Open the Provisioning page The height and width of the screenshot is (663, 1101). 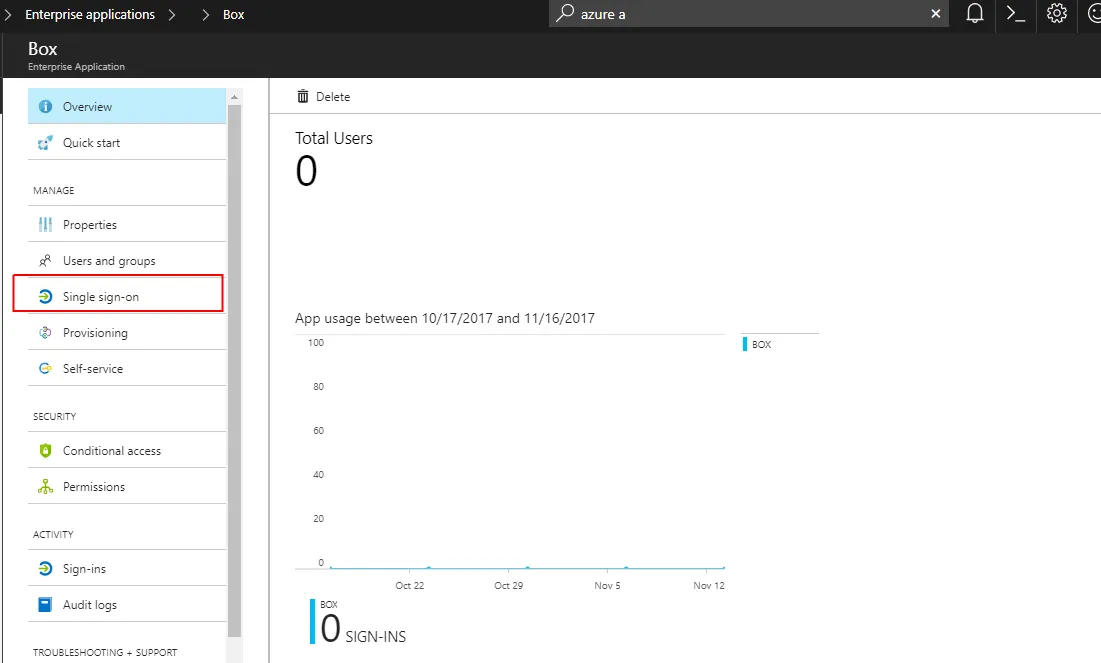point(127,333)
